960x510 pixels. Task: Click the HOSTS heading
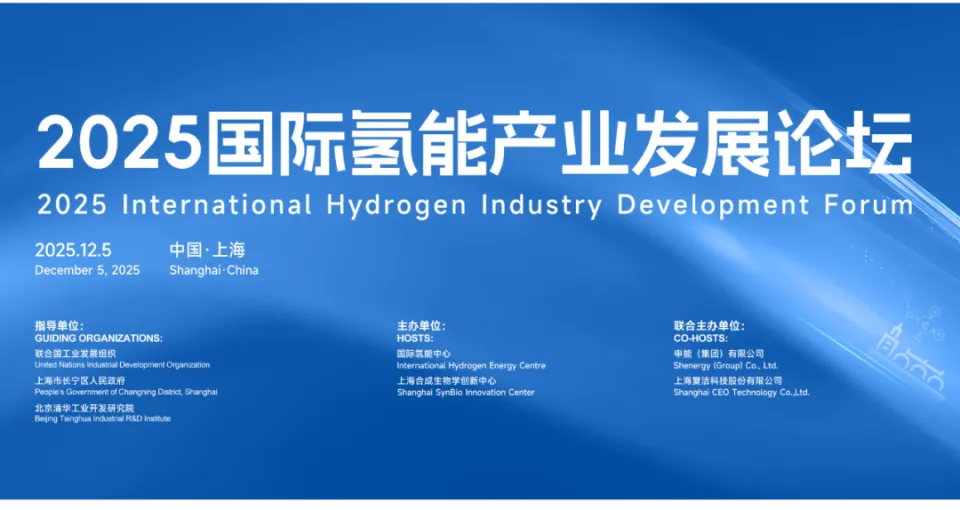pyautogui.click(x=414, y=338)
